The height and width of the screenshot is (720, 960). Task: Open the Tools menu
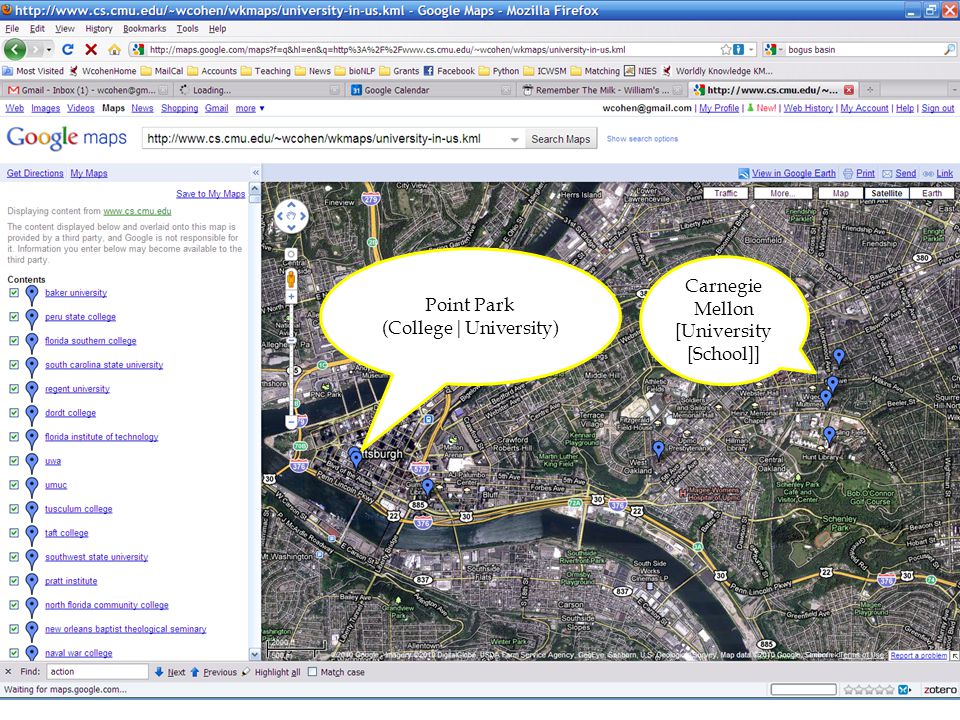[187, 28]
